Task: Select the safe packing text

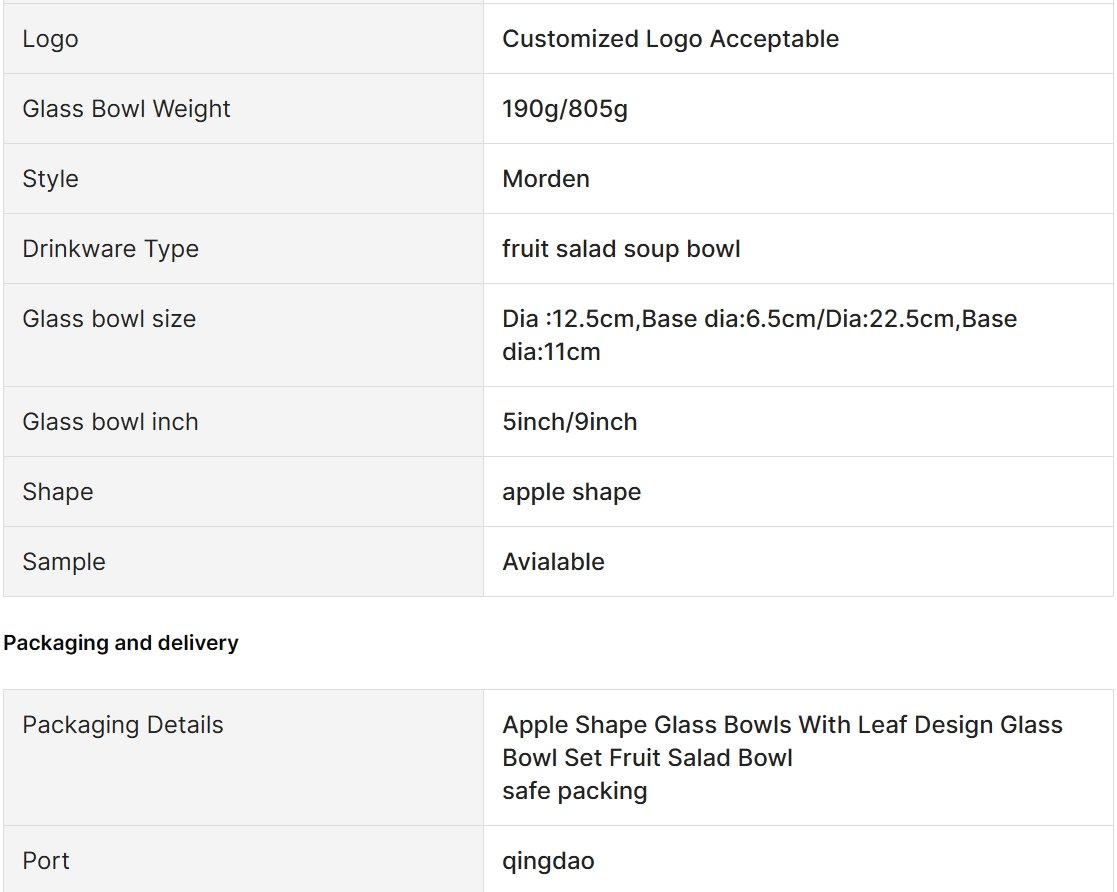Action: coord(574,791)
